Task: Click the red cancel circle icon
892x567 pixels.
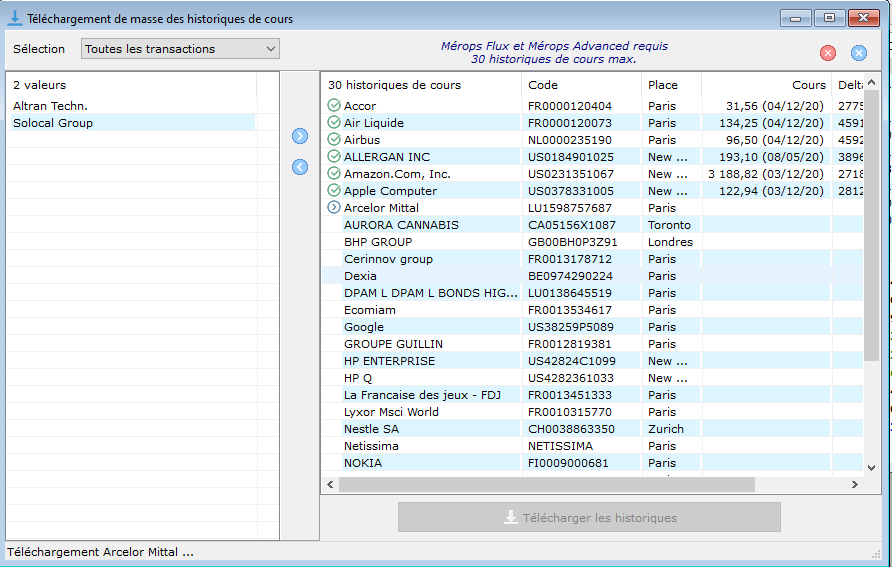Action: [x=828, y=53]
